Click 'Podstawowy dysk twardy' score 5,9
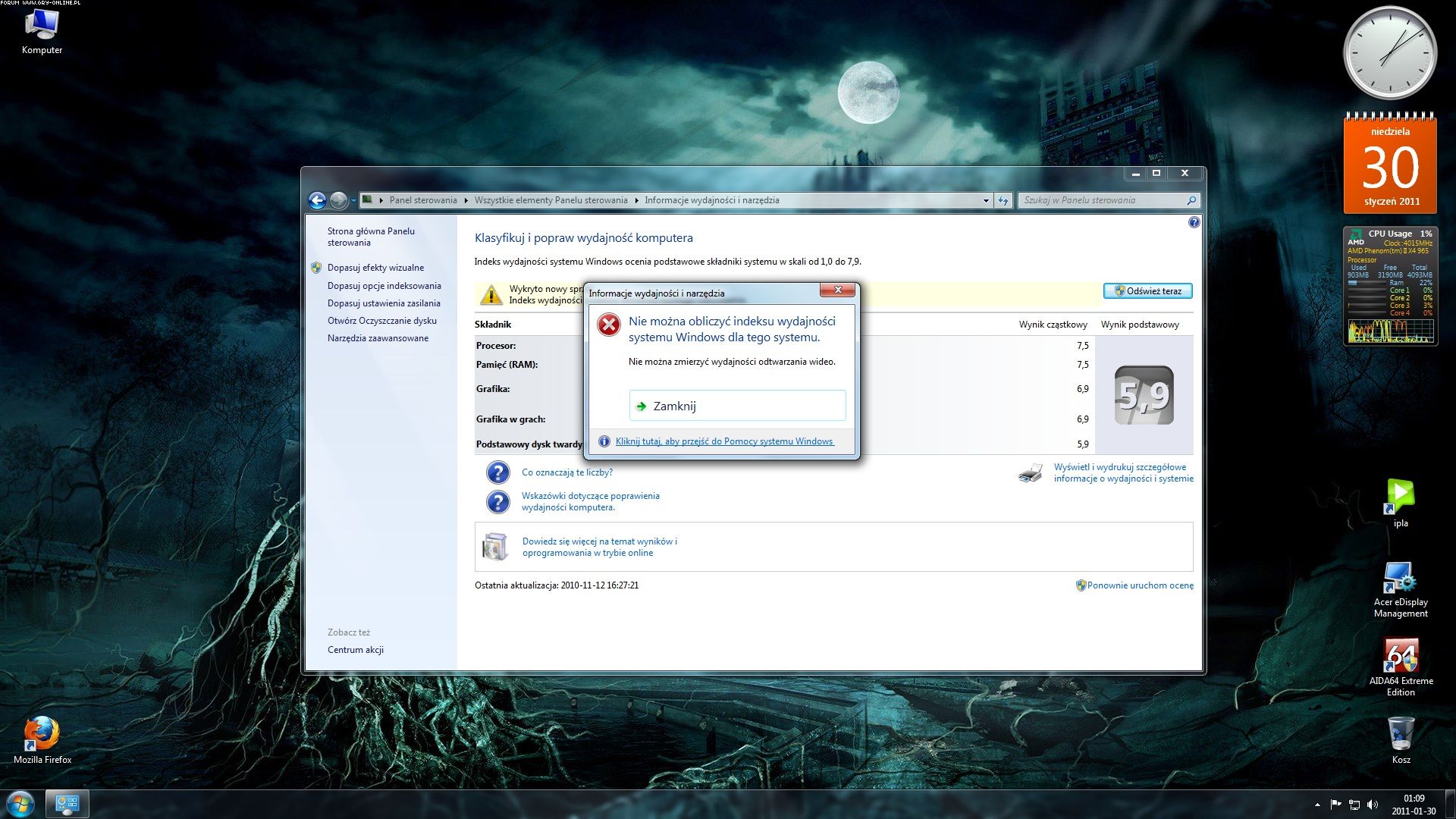This screenshot has height=819, width=1456. (1082, 444)
